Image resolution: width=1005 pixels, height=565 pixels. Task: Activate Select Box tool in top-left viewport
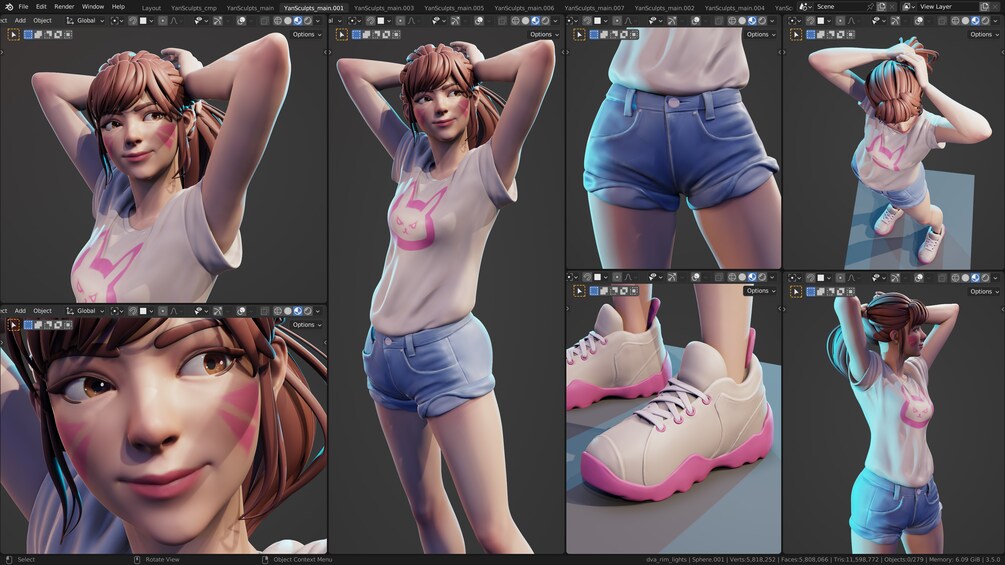pos(13,35)
